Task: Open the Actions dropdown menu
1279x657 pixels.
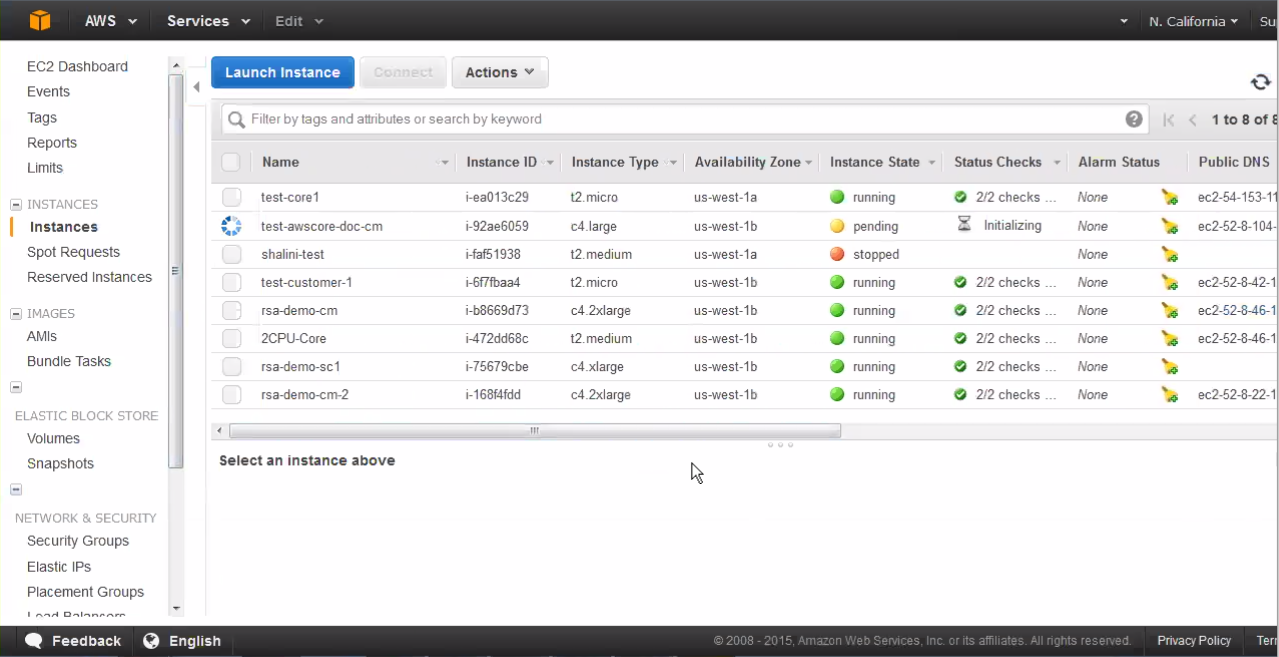Action: [x=499, y=72]
